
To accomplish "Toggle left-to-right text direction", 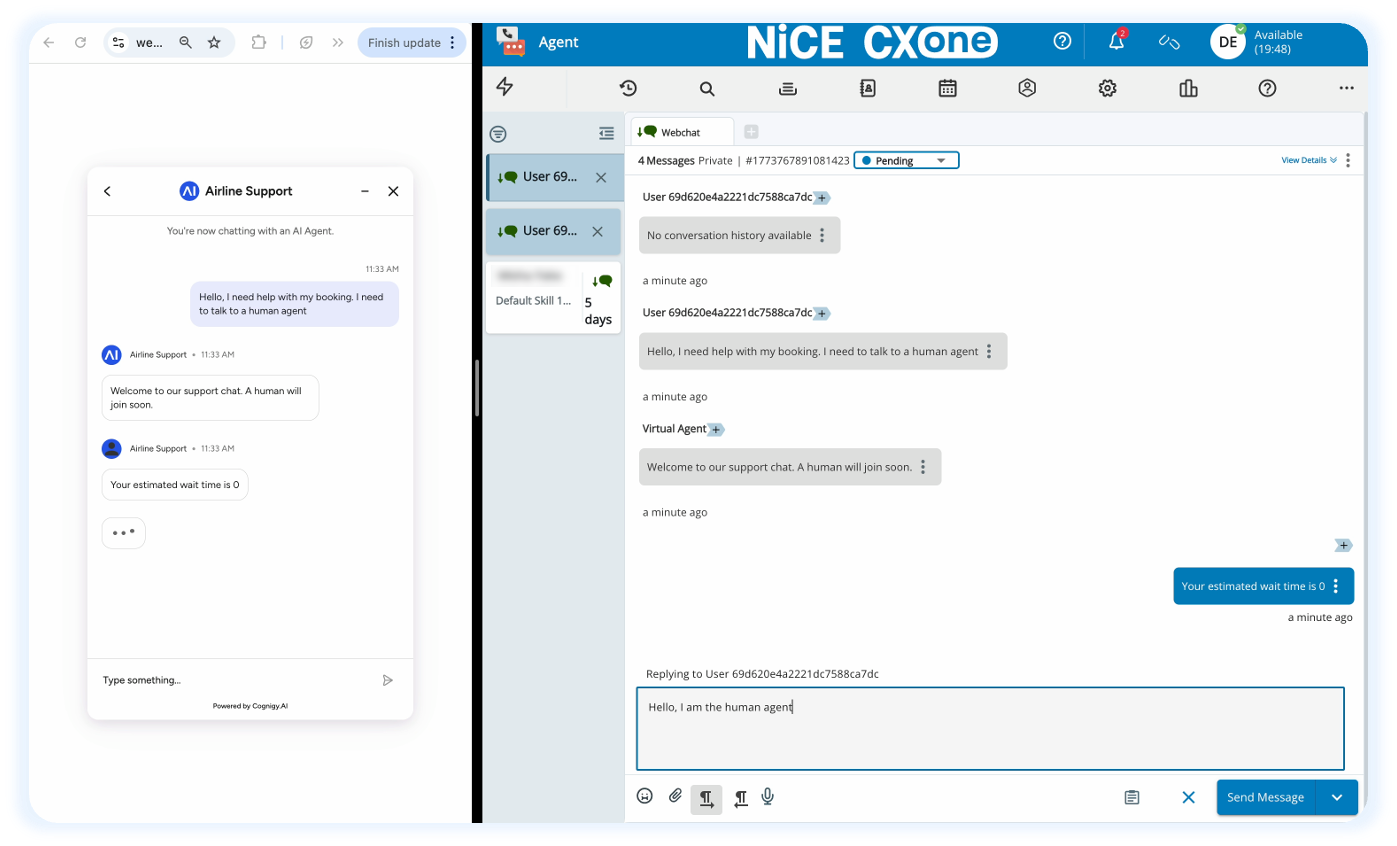I will 706,798.
